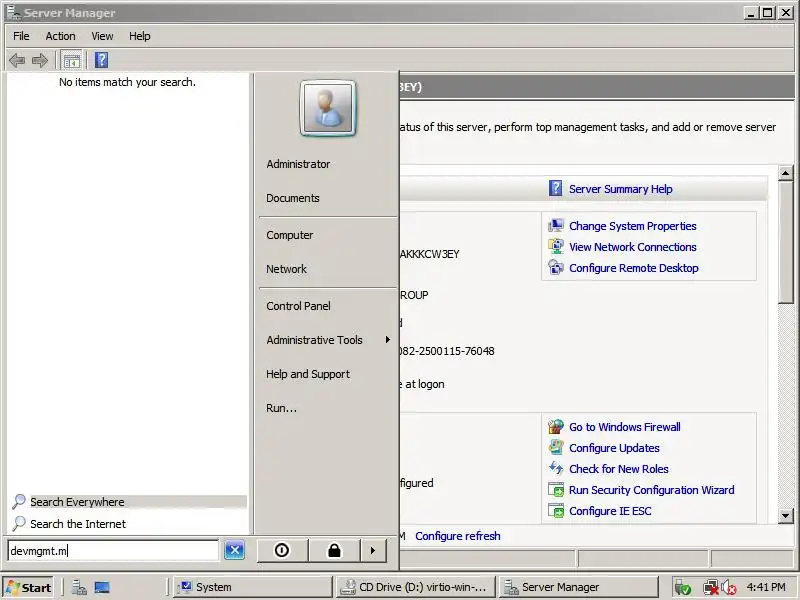Click the clock showing 4:41 PM
800x600 pixels.
[x=766, y=587]
